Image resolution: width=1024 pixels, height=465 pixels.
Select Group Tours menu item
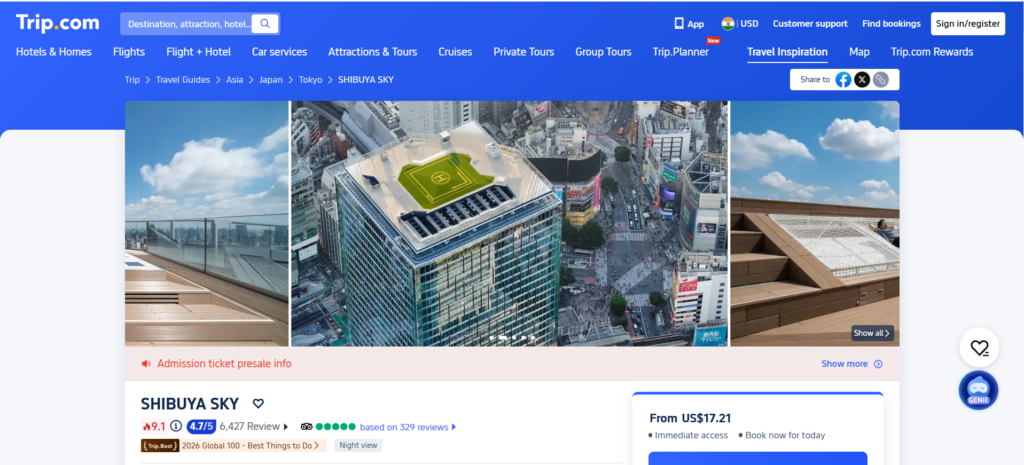[603, 52]
